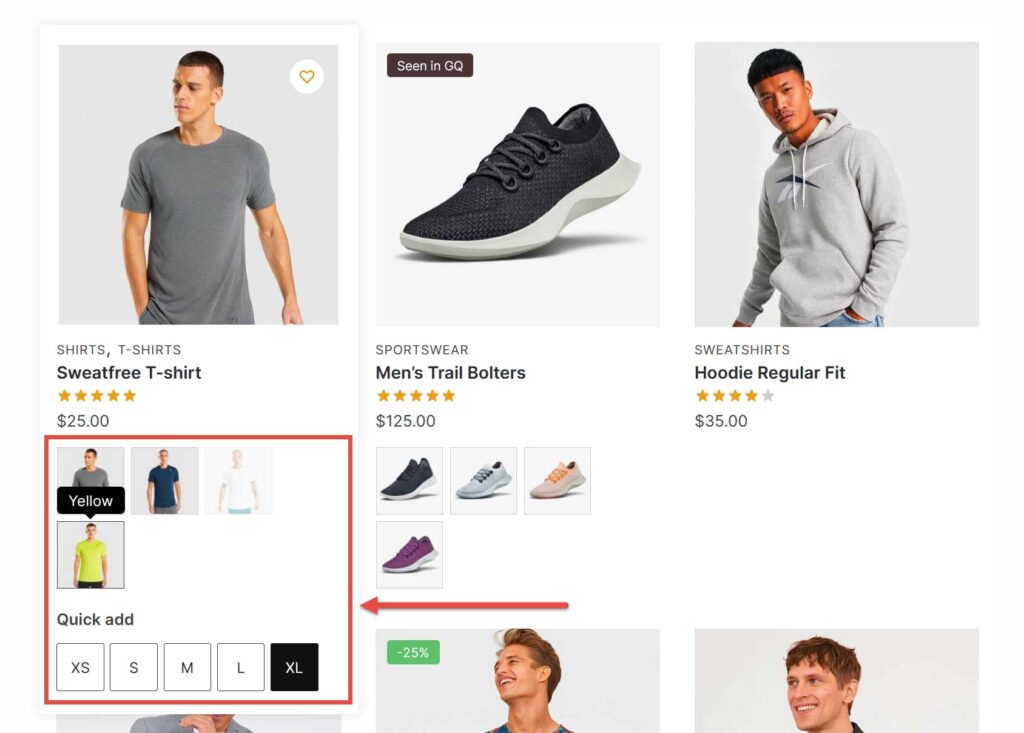
Task: Deselect the highlighted XL size option
Action: (x=294, y=667)
